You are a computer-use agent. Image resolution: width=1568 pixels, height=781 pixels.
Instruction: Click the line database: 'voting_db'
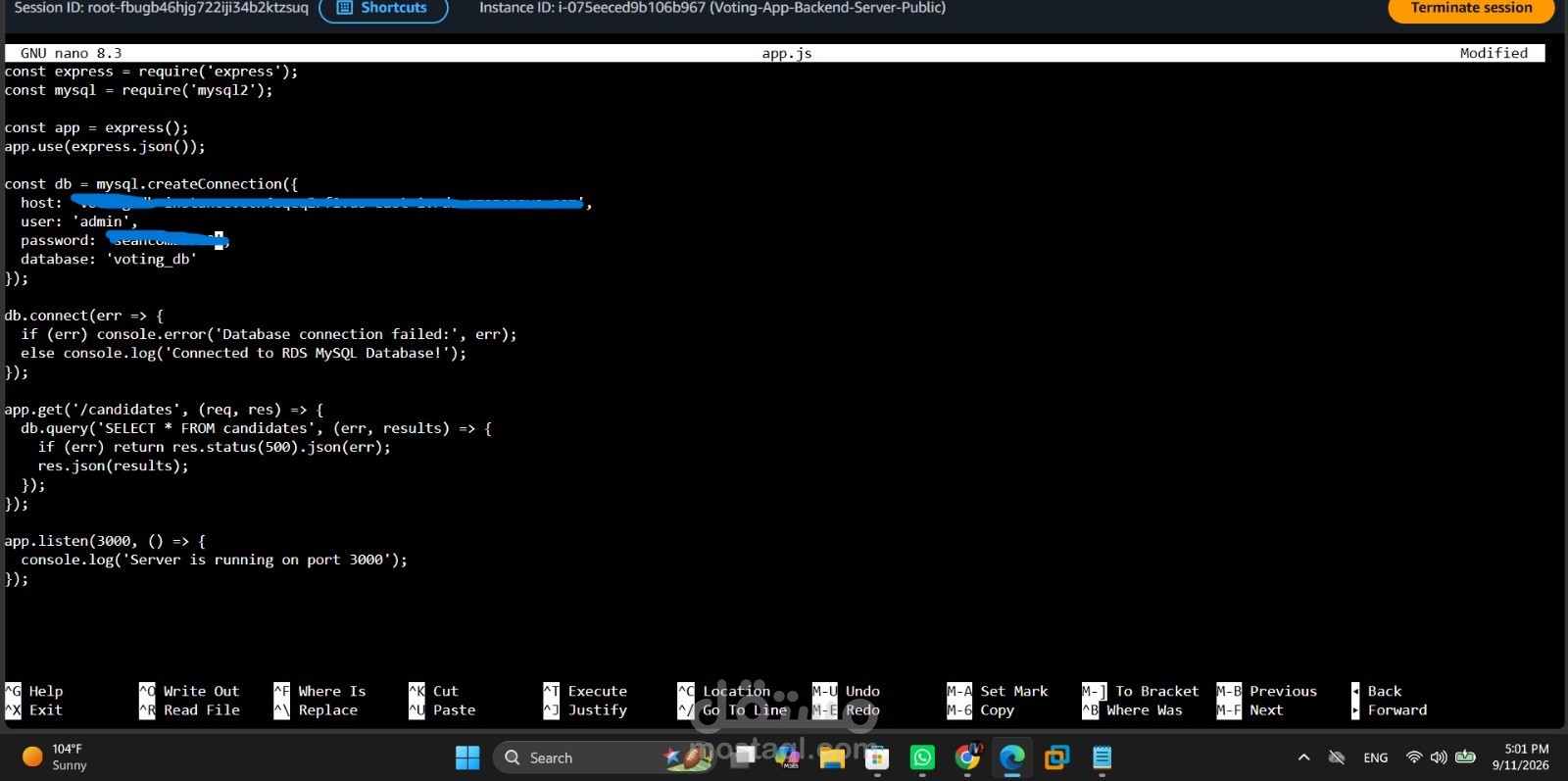(109, 259)
